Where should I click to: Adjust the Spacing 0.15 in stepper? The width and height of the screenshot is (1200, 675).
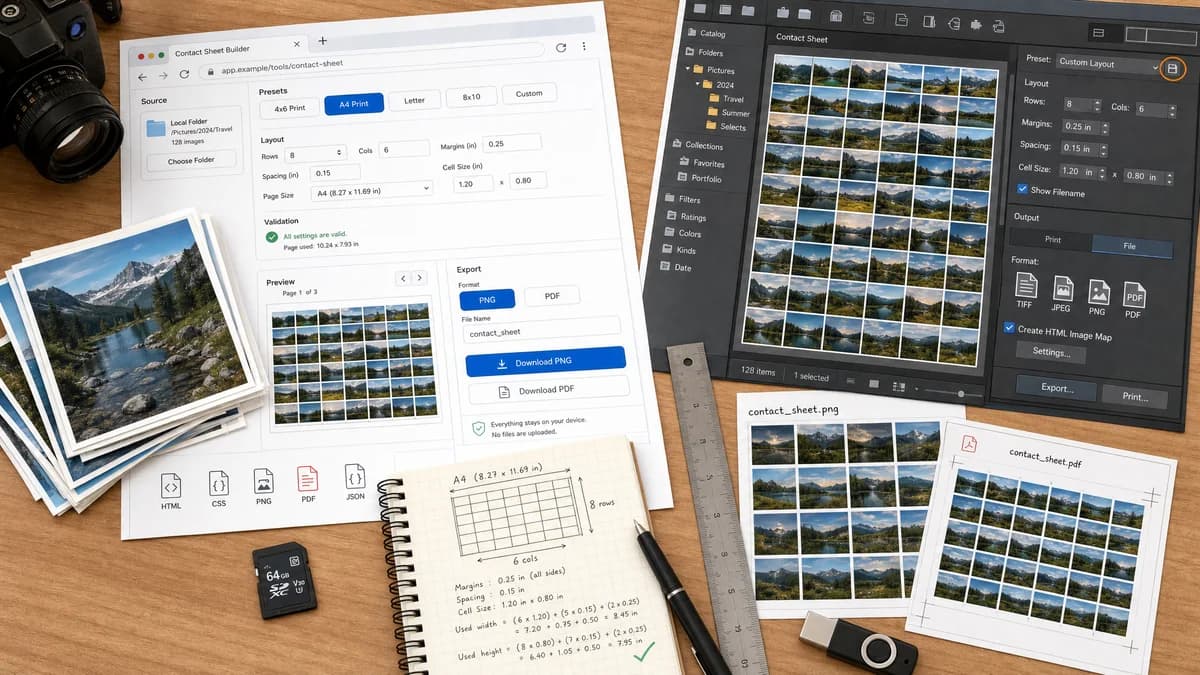pyautogui.click(x=1106, y=149)
